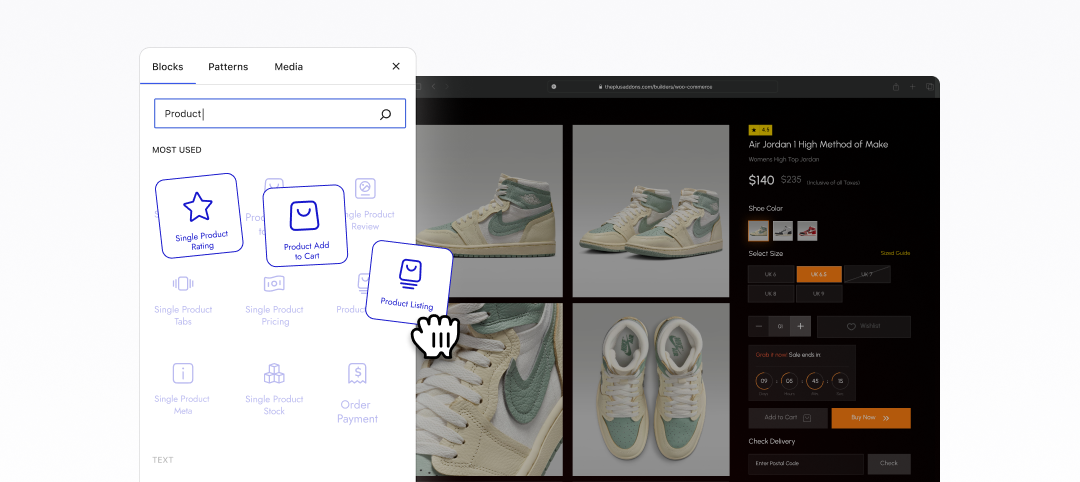Click the block search field
The width and height of the screenshot is (1080, 482).
click(280, 114)
